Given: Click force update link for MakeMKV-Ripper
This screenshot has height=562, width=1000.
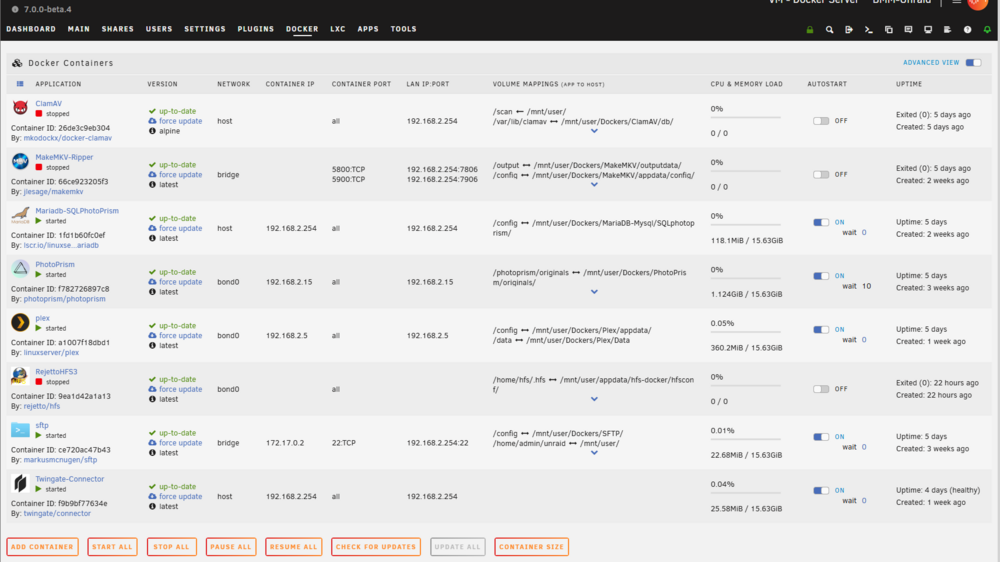Looking at the screenshot, I should tap(180, 175).
